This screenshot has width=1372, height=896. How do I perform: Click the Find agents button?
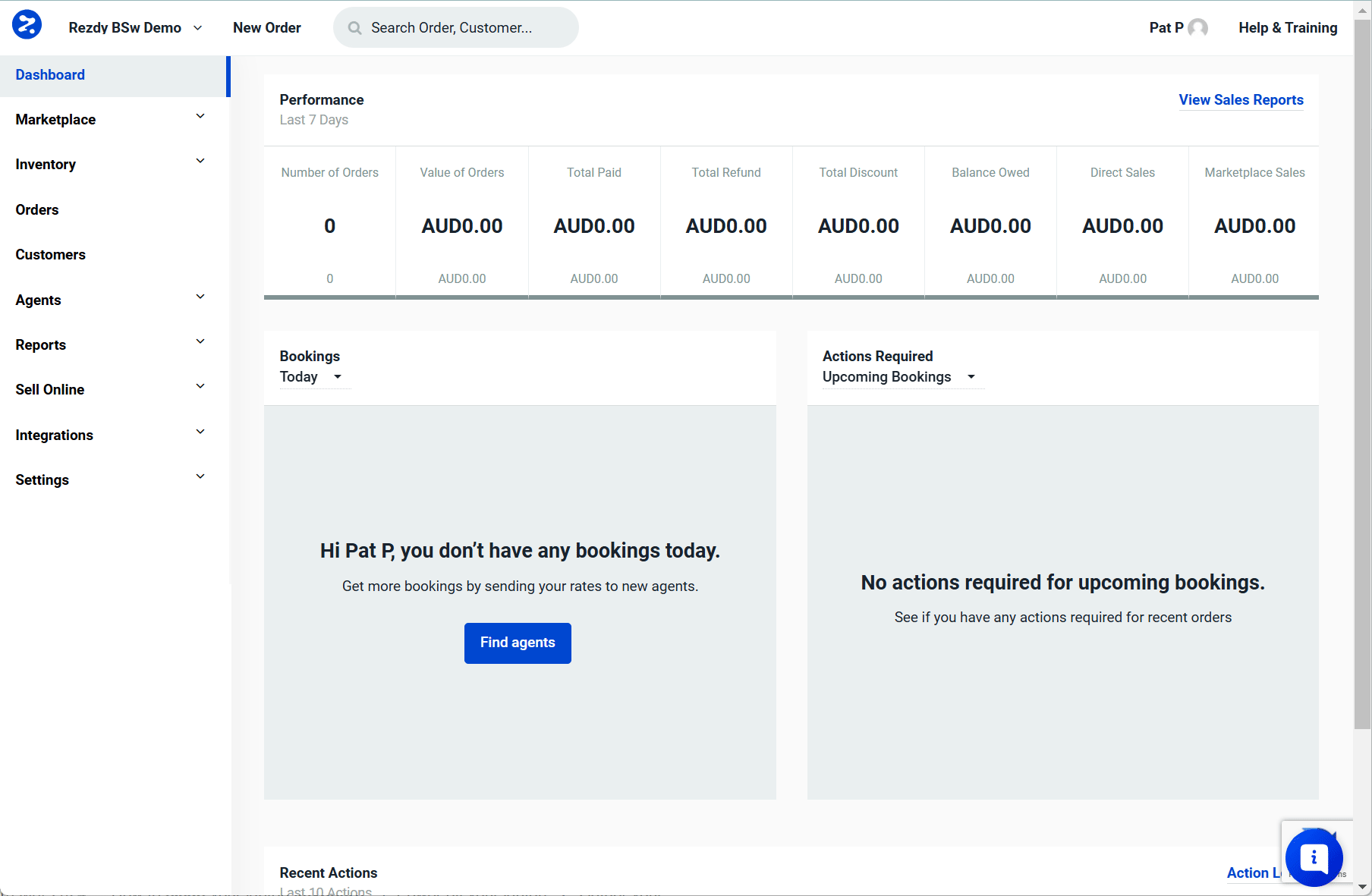[518, 643]
